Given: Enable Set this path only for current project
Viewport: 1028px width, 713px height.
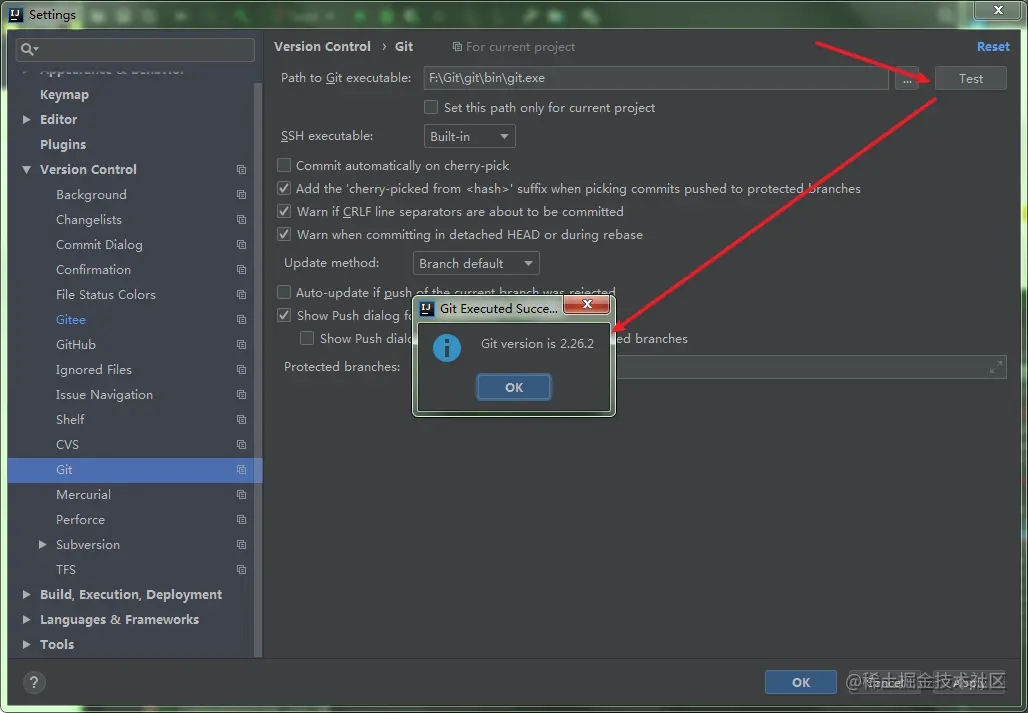Looking at the screenshot, I should [x=431, y=107].
